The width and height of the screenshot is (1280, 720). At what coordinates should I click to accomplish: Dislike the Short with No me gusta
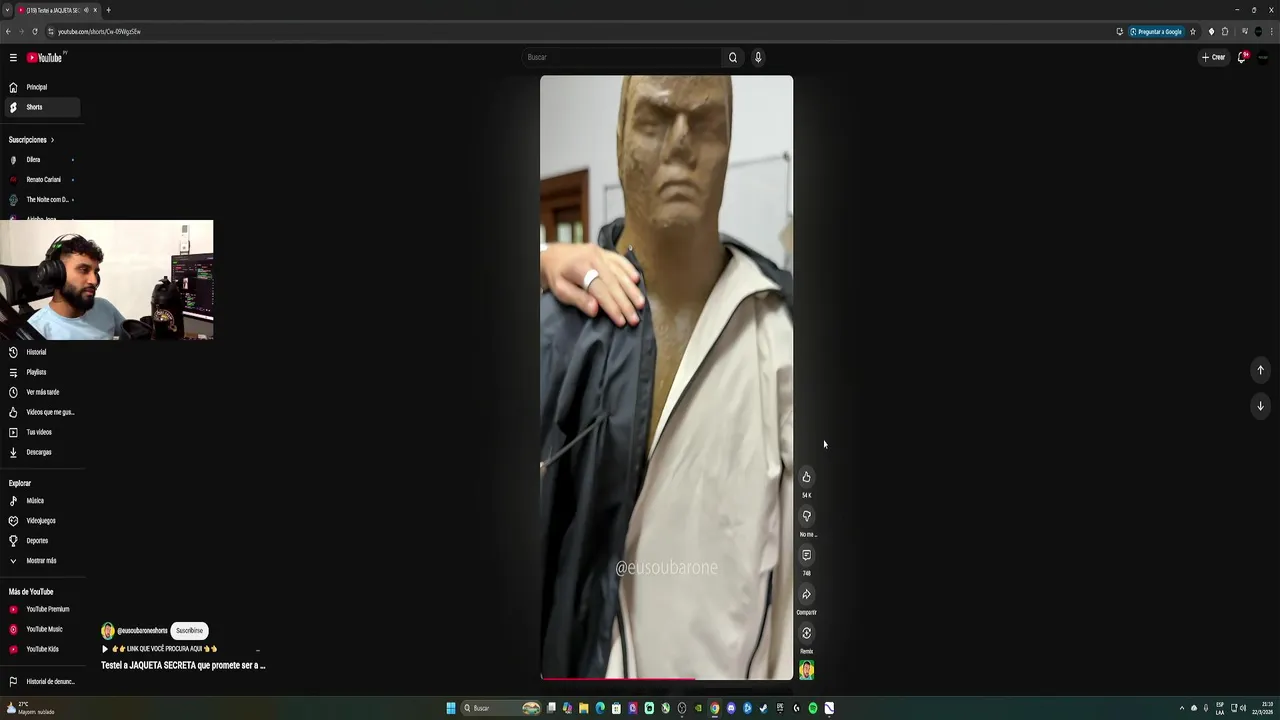[x=806, y=516]
